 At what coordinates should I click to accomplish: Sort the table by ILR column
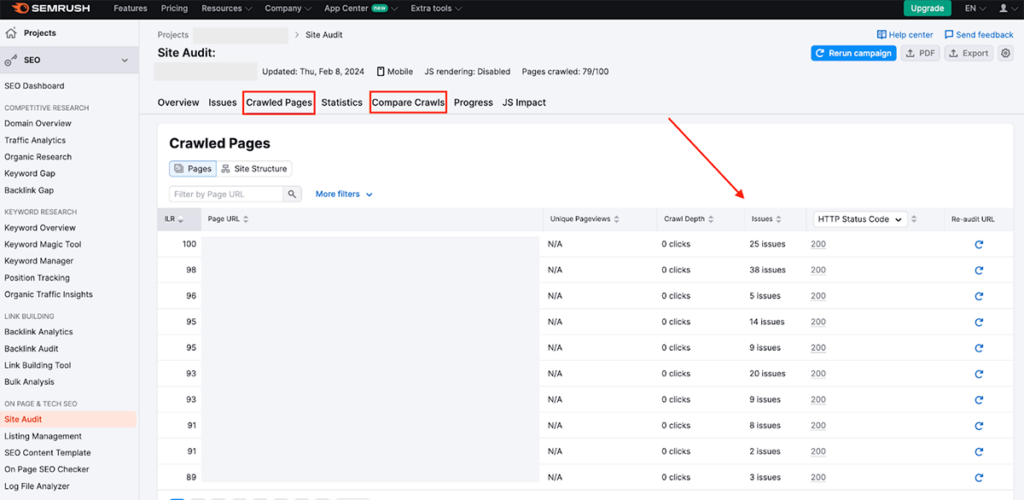click(174, 219)
